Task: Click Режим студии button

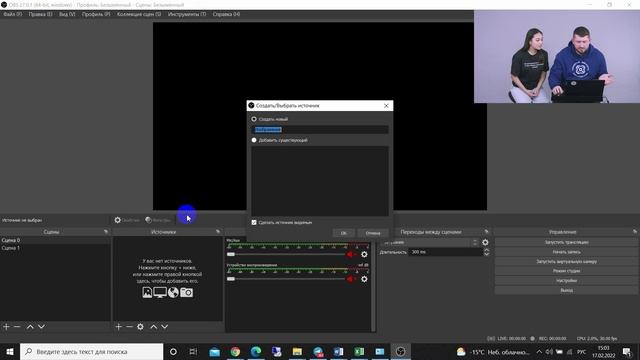Action: (x=566, y=271)
